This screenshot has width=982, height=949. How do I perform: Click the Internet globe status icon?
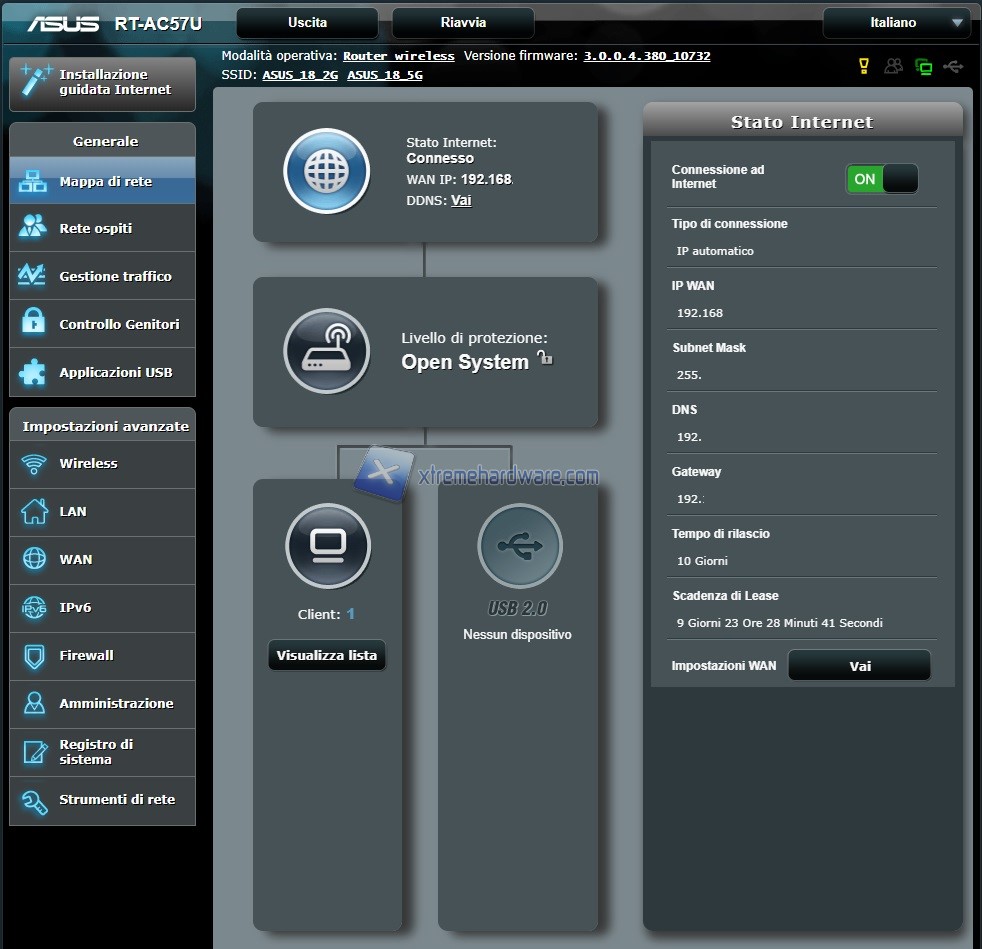326,172
